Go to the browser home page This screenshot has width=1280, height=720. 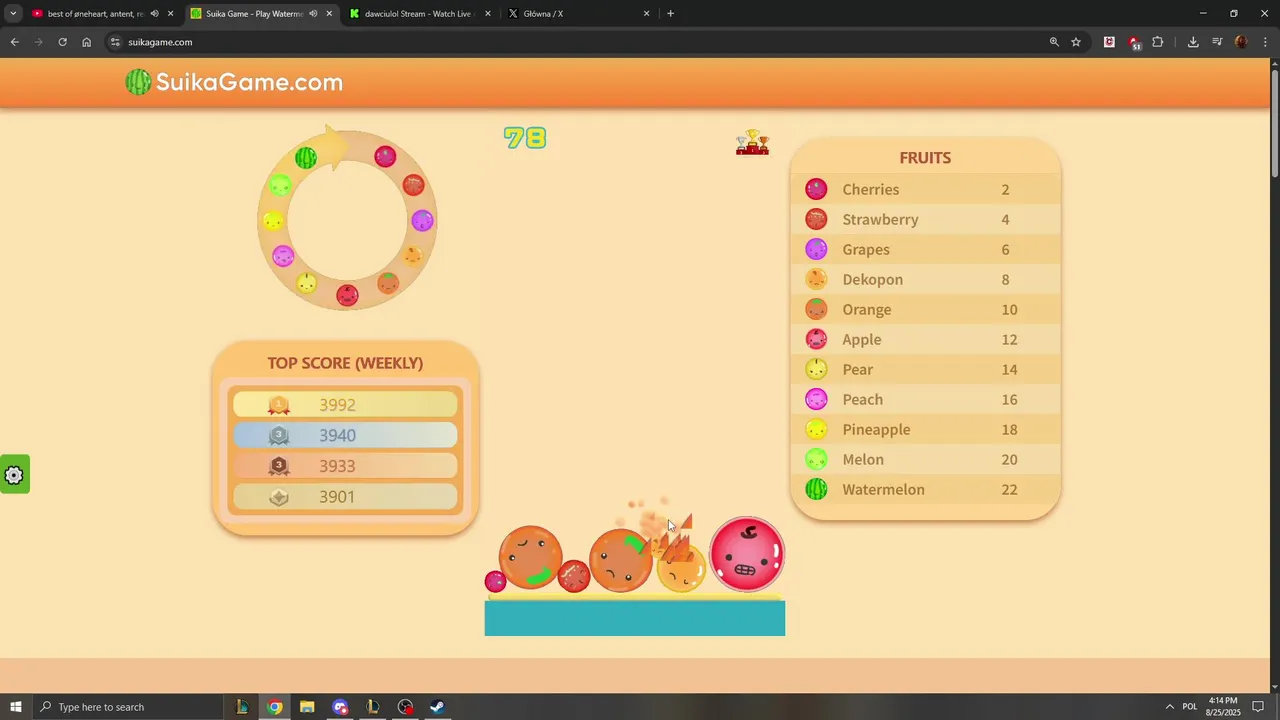[x=86, y=42]
